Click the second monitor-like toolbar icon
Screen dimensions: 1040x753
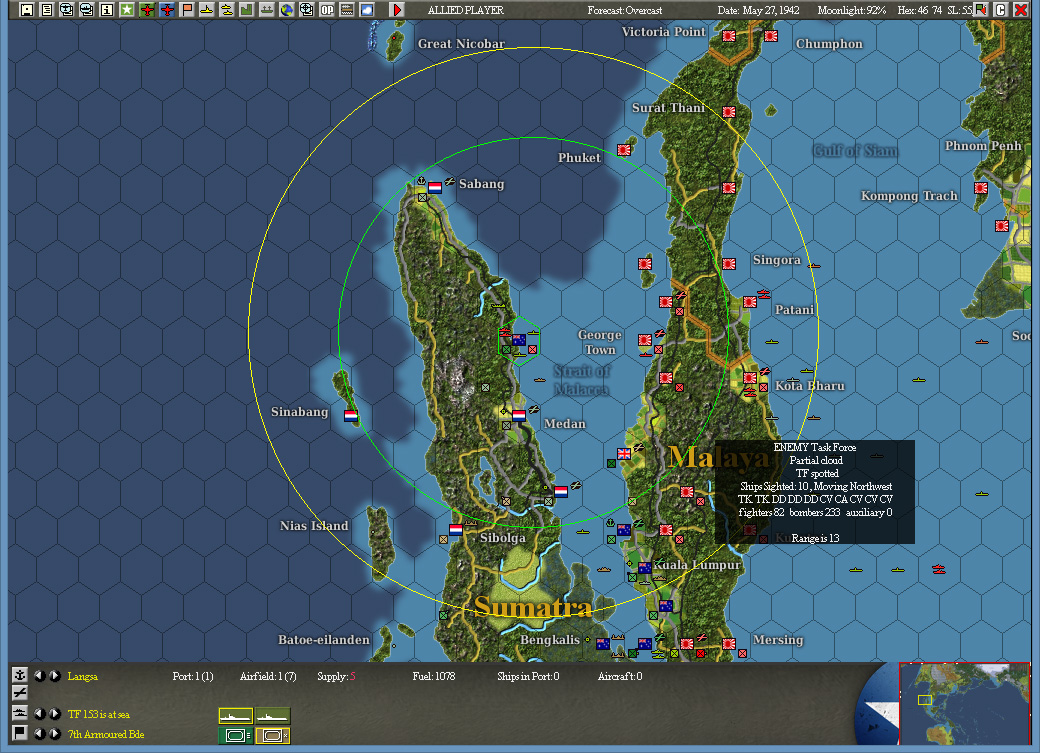coord(86,9)
